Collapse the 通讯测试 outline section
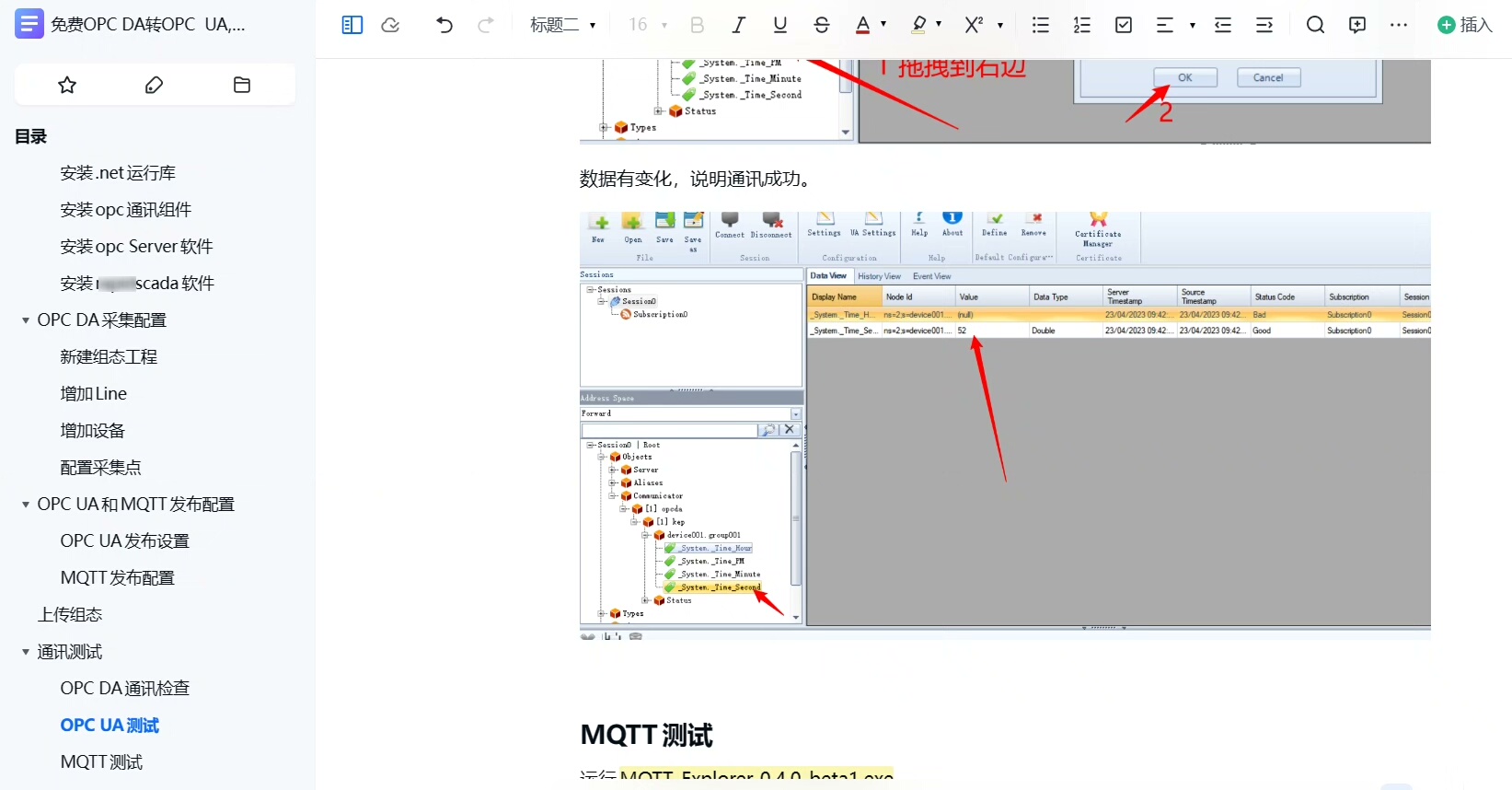The image size is (1512, 790). point(26,652)
